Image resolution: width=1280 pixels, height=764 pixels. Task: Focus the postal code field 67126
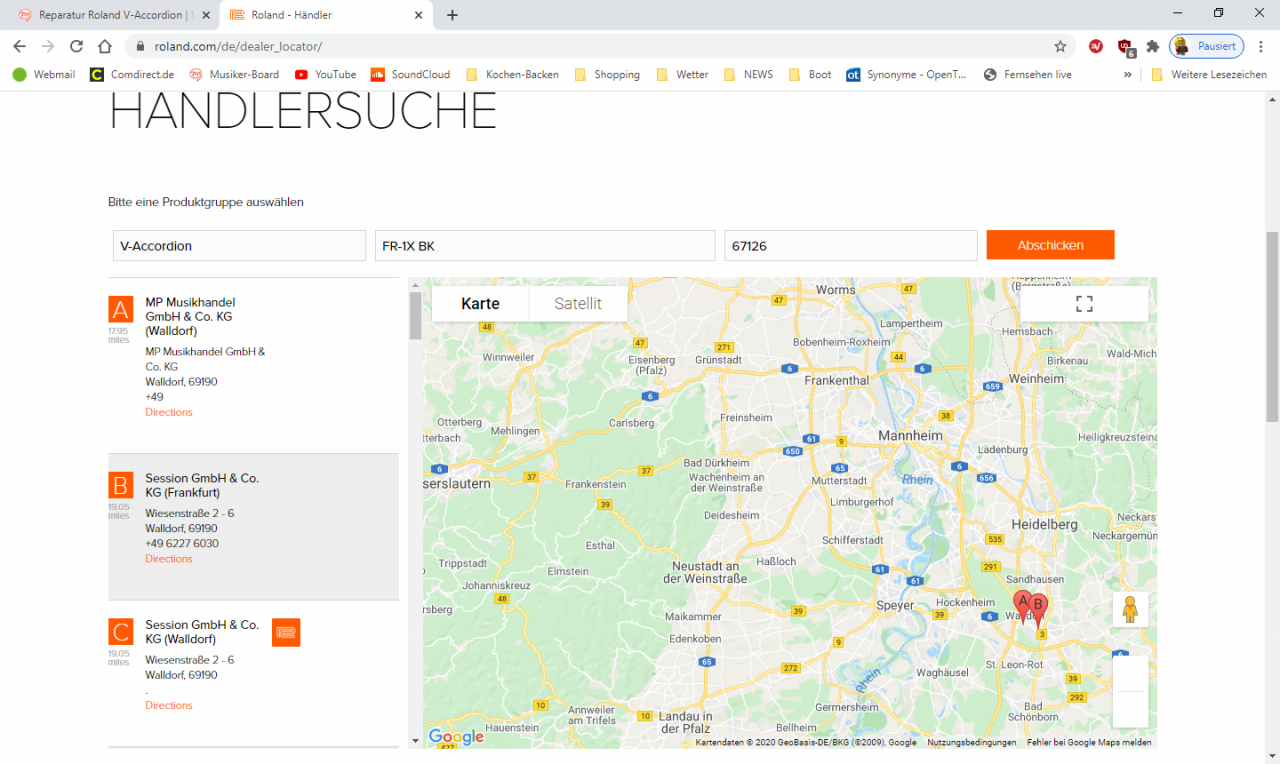[x=851, y=245]
